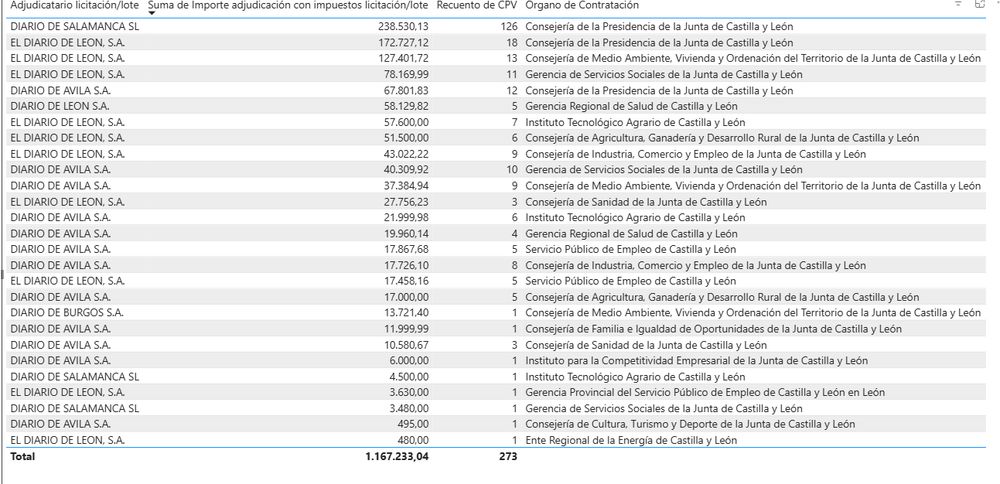The height and width of the screenshot is (484, 1000).
Task: Select DIARIO DE SALAMANCA SL in the 3.480,00 row
Action: (x=75, y=408)
